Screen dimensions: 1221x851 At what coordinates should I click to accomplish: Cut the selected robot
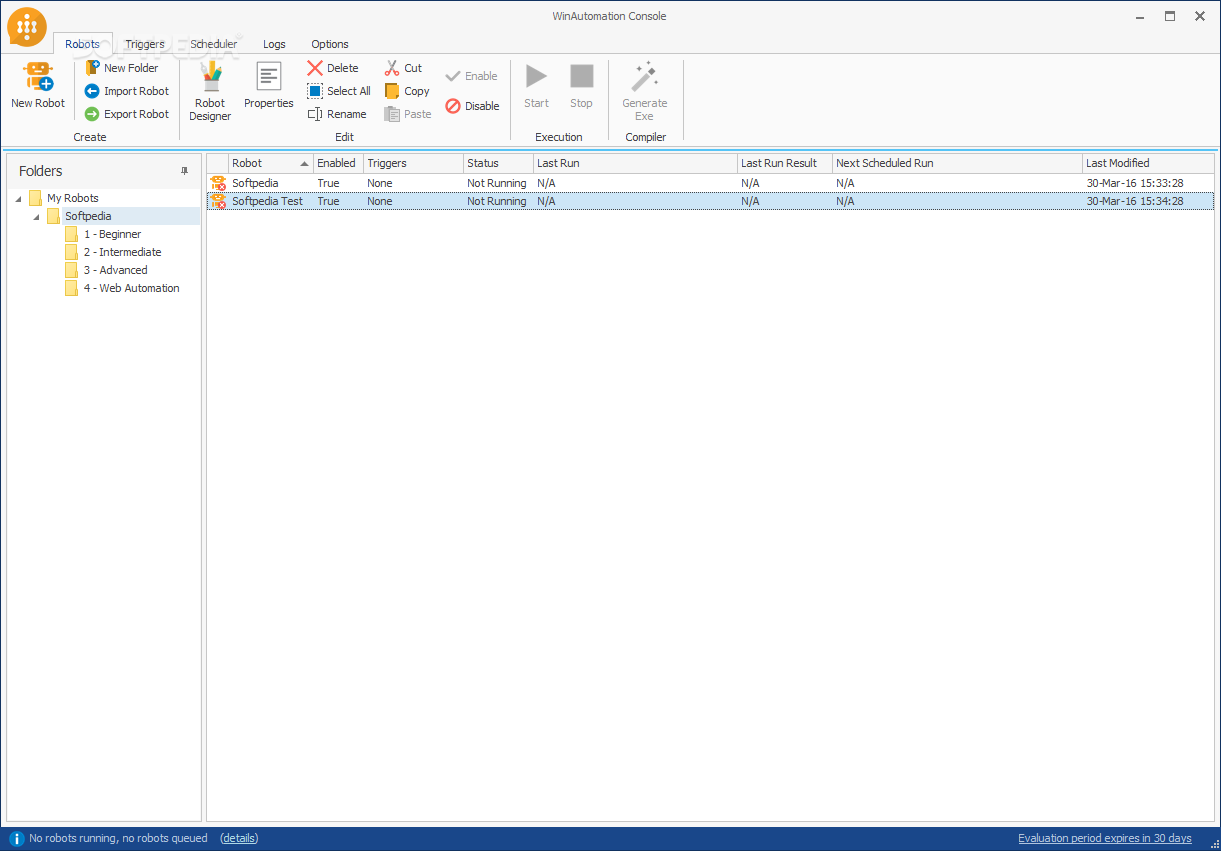click(x=404, y=68)
